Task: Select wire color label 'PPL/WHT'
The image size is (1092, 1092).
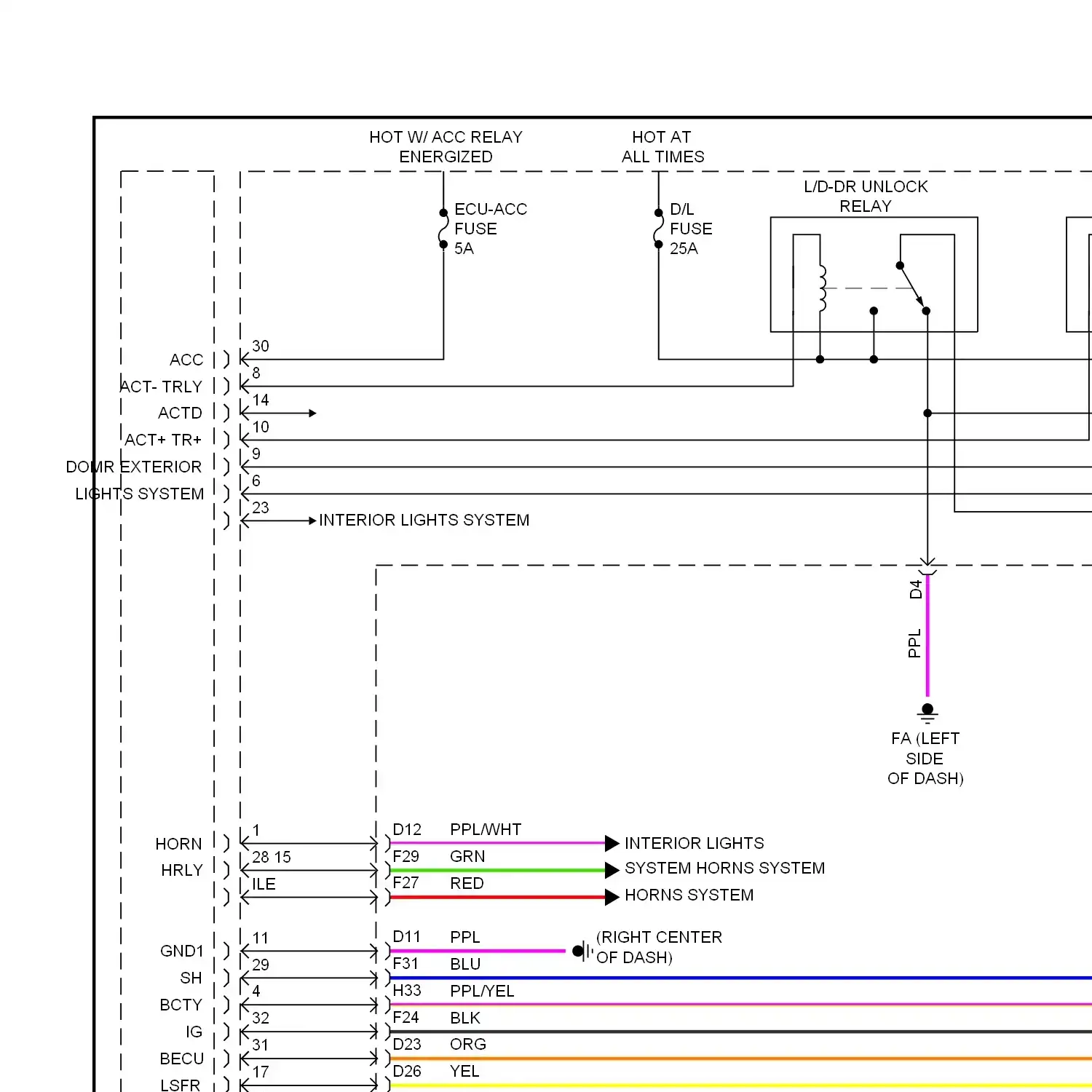Action: (486, 830)
